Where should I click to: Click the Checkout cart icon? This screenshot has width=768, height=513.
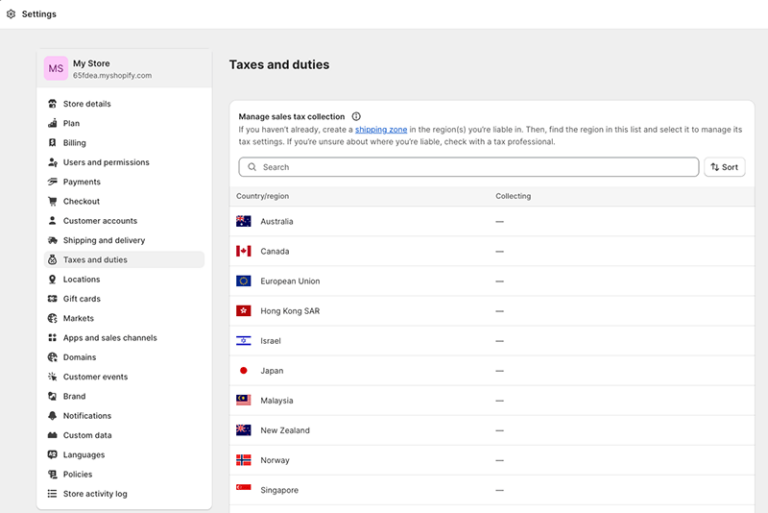(x=53, y=201)
